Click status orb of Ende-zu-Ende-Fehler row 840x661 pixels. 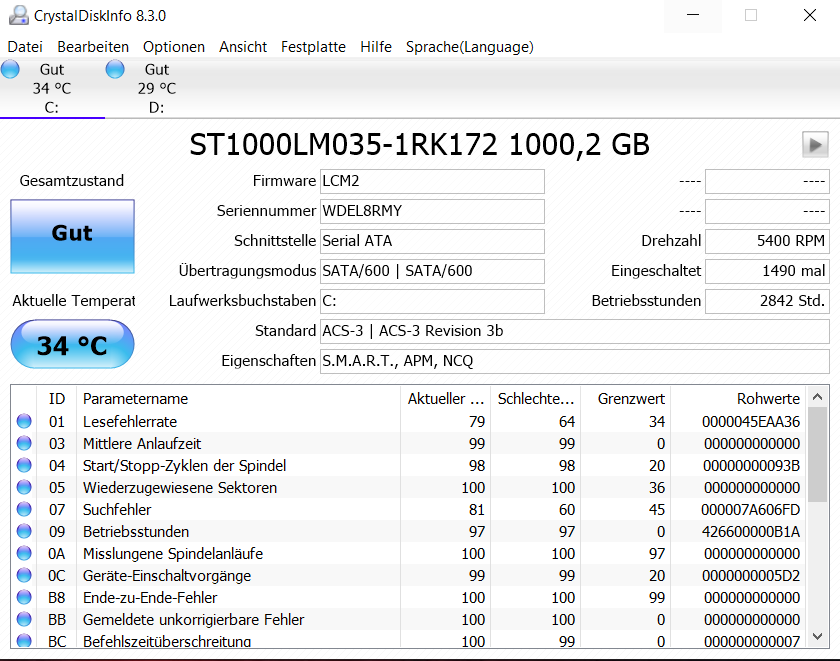point(24,597)
